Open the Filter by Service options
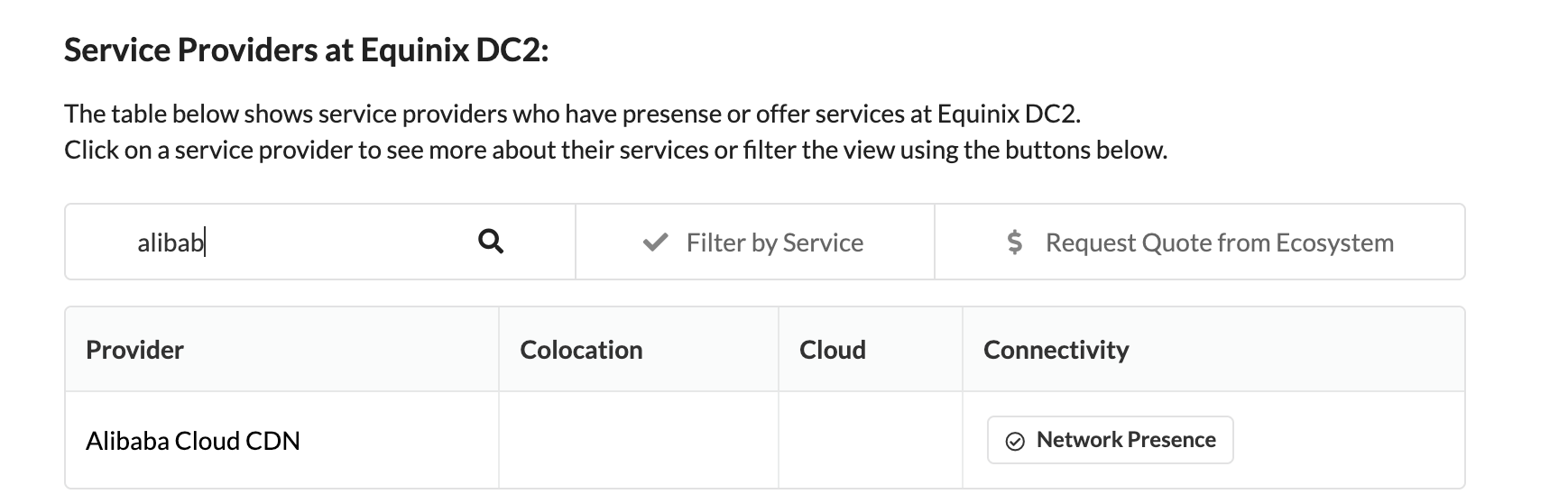Screen dimensions: 1568x494 (x=754, y=242)
